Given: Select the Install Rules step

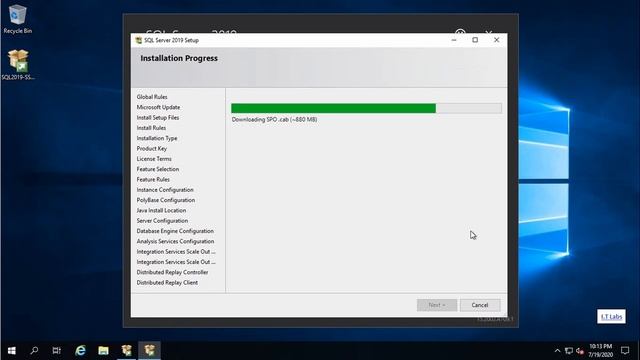Looking at the screenshot, I should [151, 128].
